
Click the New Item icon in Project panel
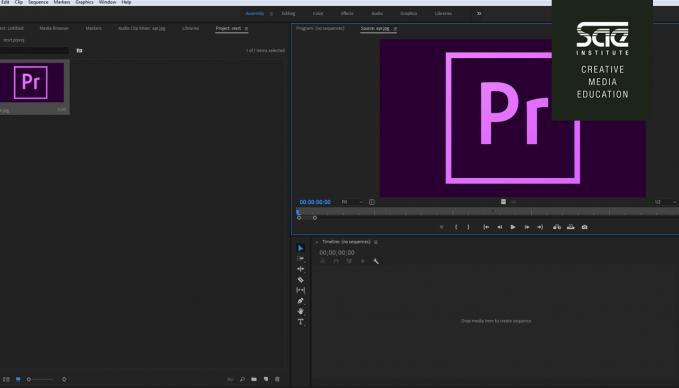266,379
